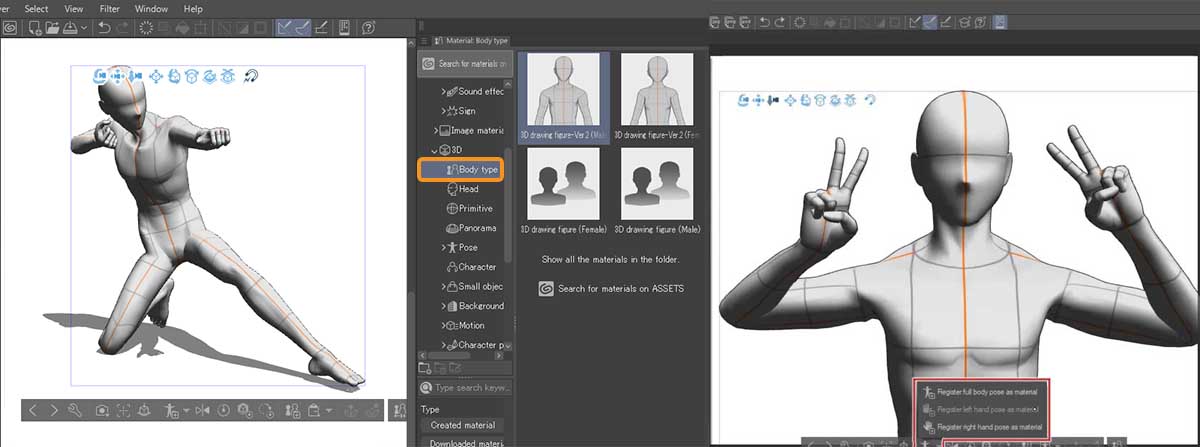Click the Save icon in left toolbar
This screenshot has width=1200, height=447.
point(70,28)
